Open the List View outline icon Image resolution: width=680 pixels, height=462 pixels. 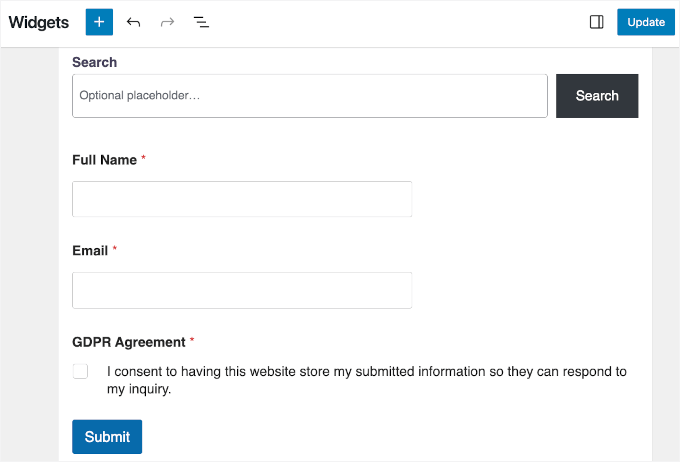201,22
